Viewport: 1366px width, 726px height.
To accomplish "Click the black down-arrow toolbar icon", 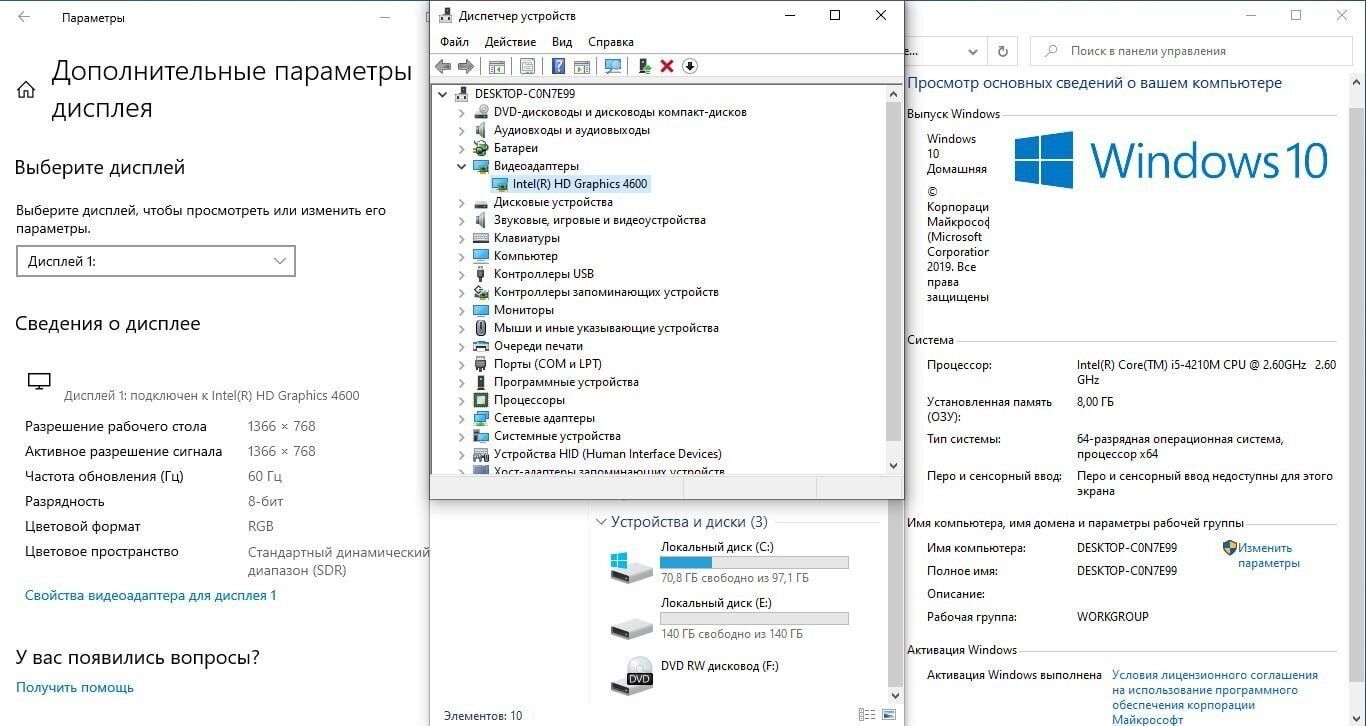I will pyautogui.click(x=690, y=67).
